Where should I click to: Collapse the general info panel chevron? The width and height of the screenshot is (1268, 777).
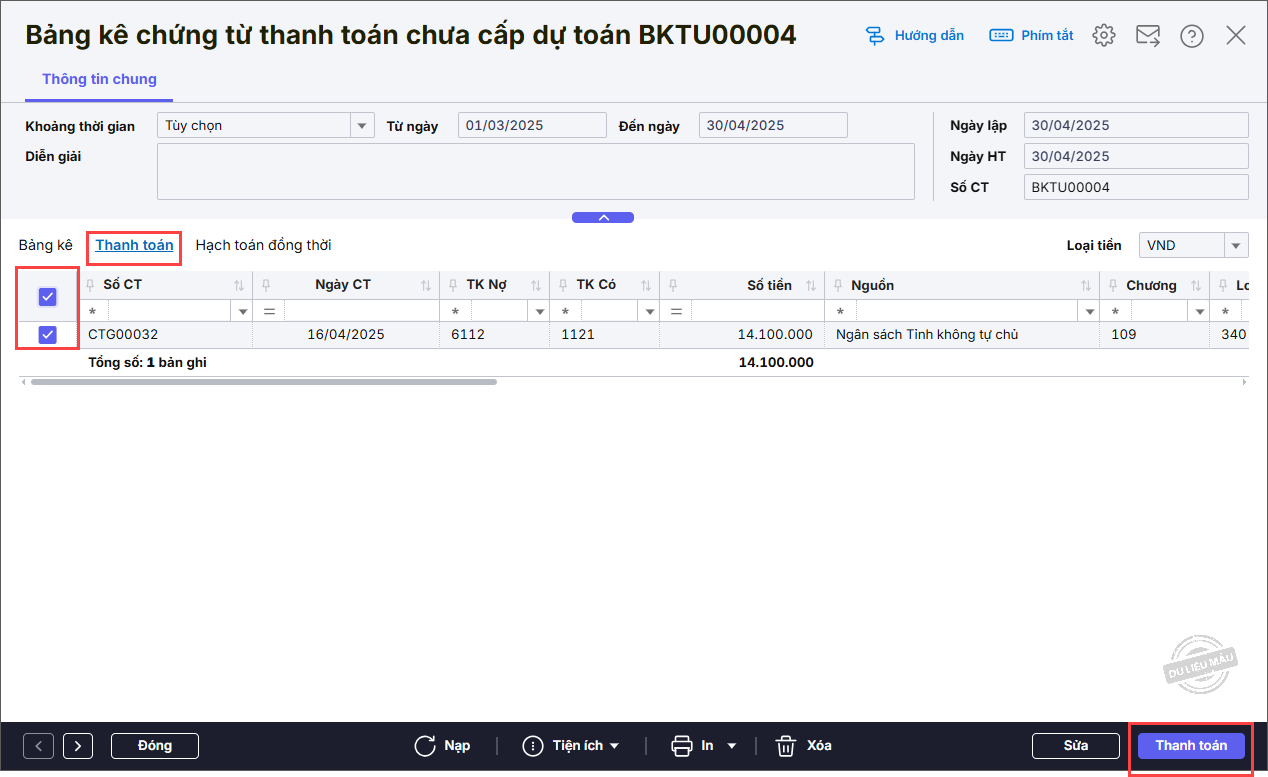[603, 217]
